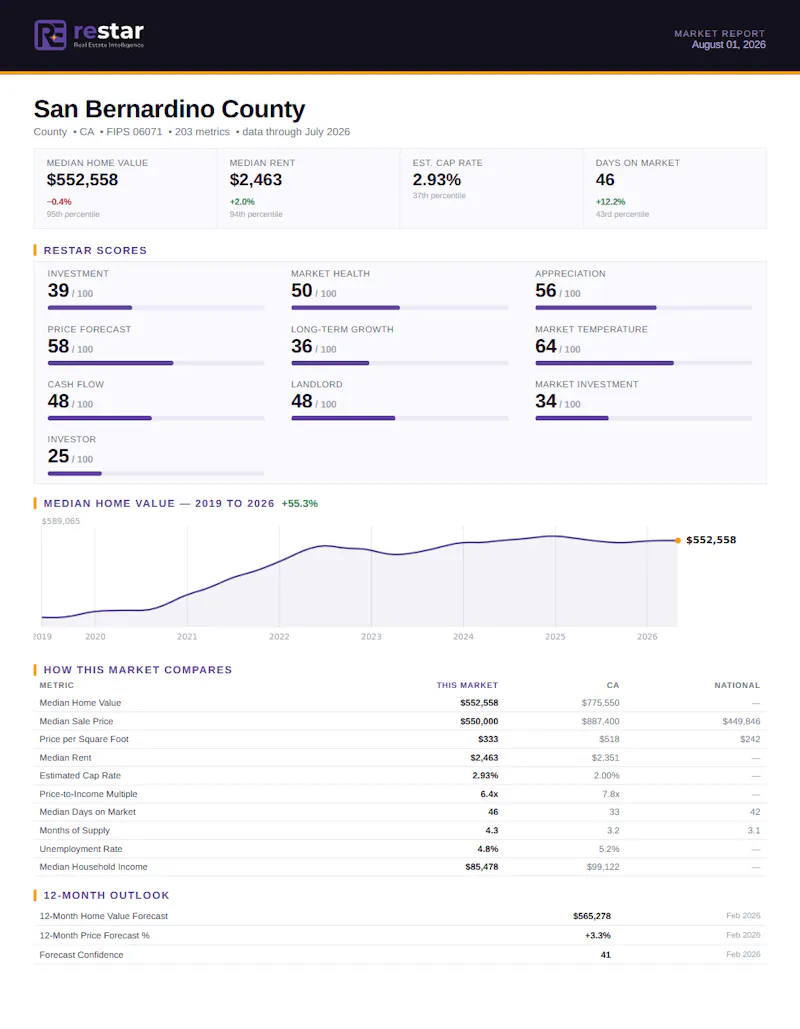This screenshot has height=1029, width=800.
Task: Click the Investment score progress bar
Action: [x=156, y=308]
